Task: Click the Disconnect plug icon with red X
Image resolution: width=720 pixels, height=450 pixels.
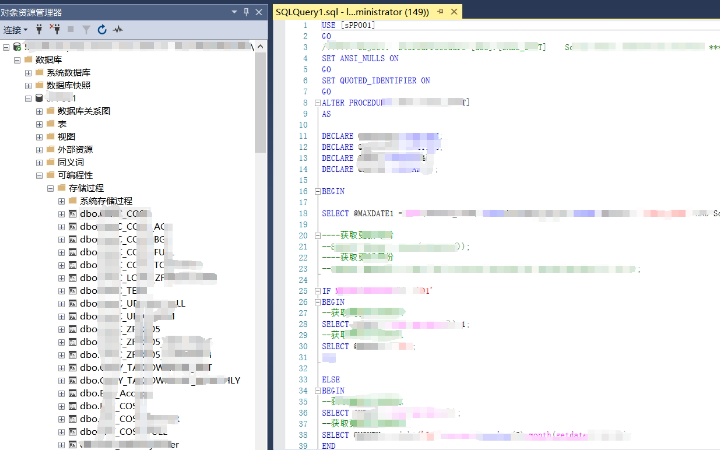Action: [x=55, y=29]
